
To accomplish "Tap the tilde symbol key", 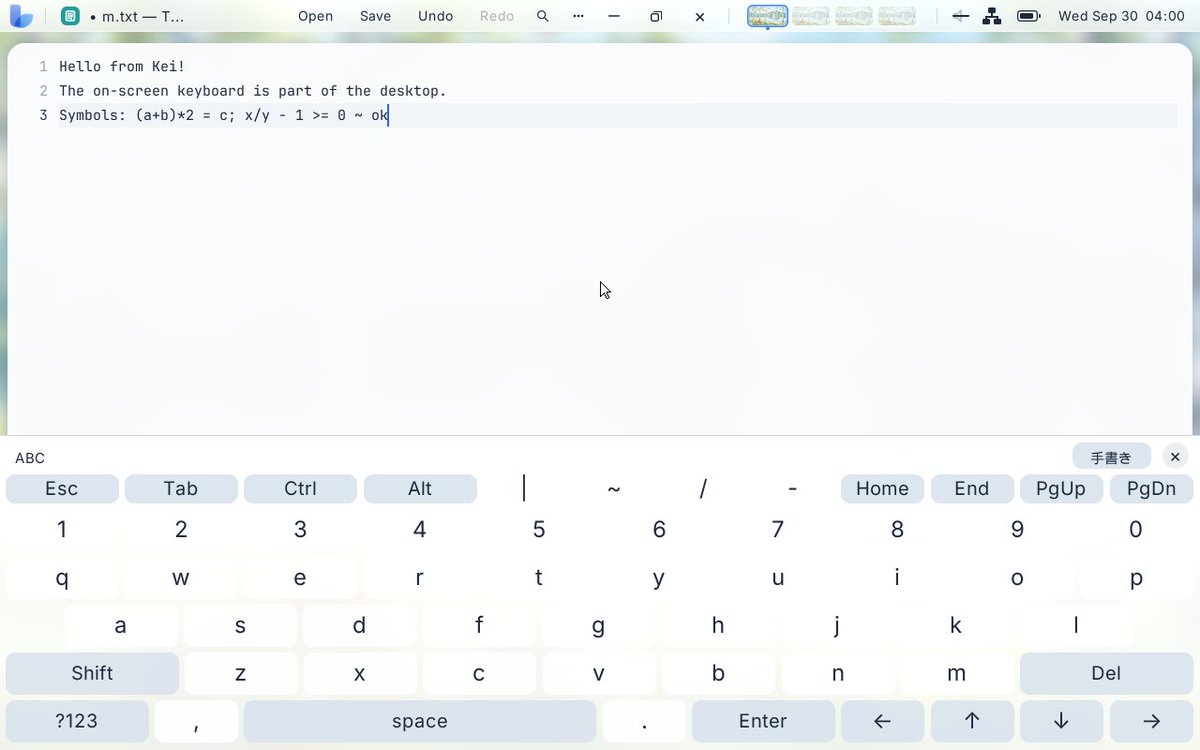I will 614,488.
